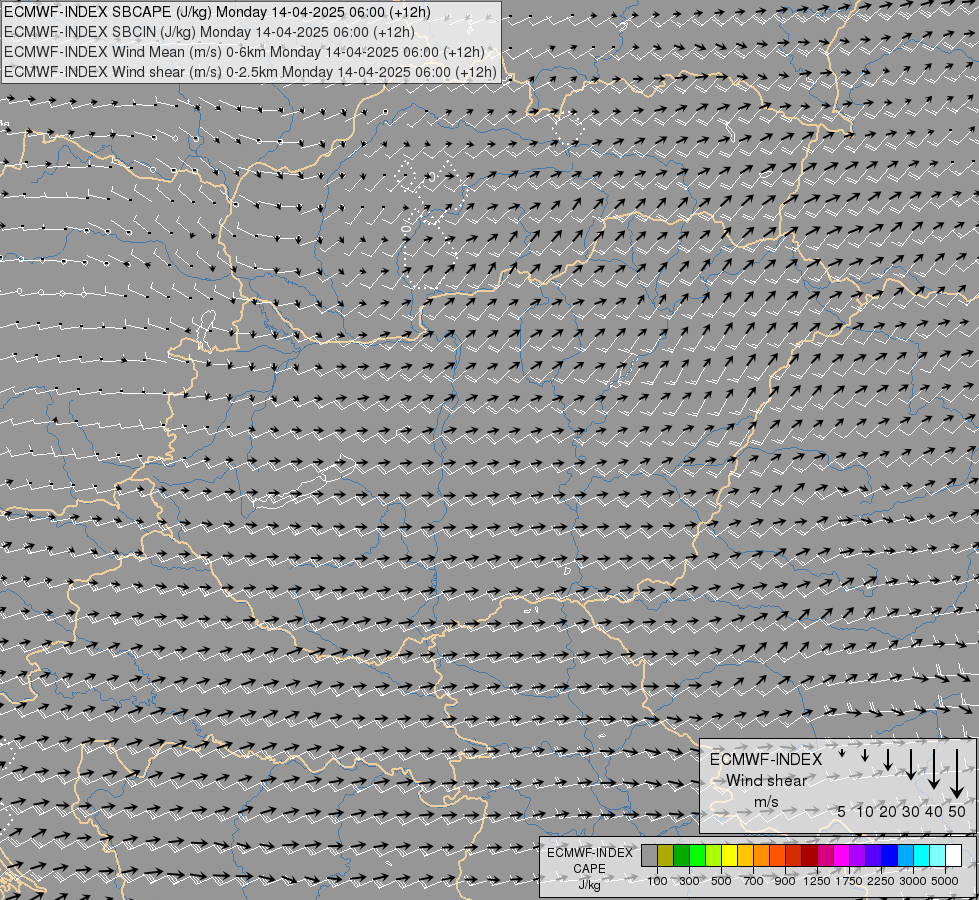This screenshot has width=979, height=900.
Task: Click the 20 m/s wind shear legend arrow
Action: [888, 759]
